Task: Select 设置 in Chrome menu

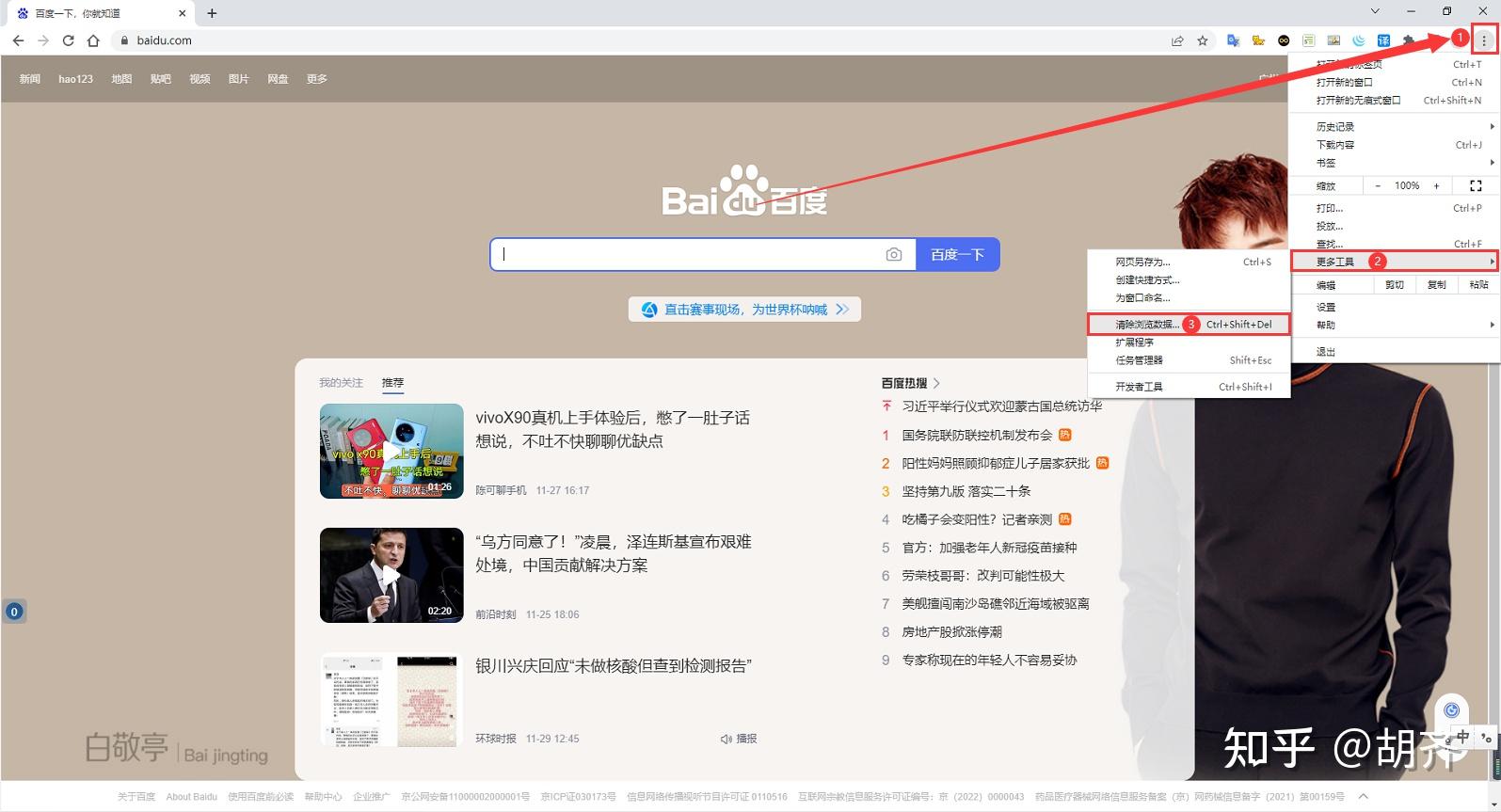Action: (x=1395, y=307)
